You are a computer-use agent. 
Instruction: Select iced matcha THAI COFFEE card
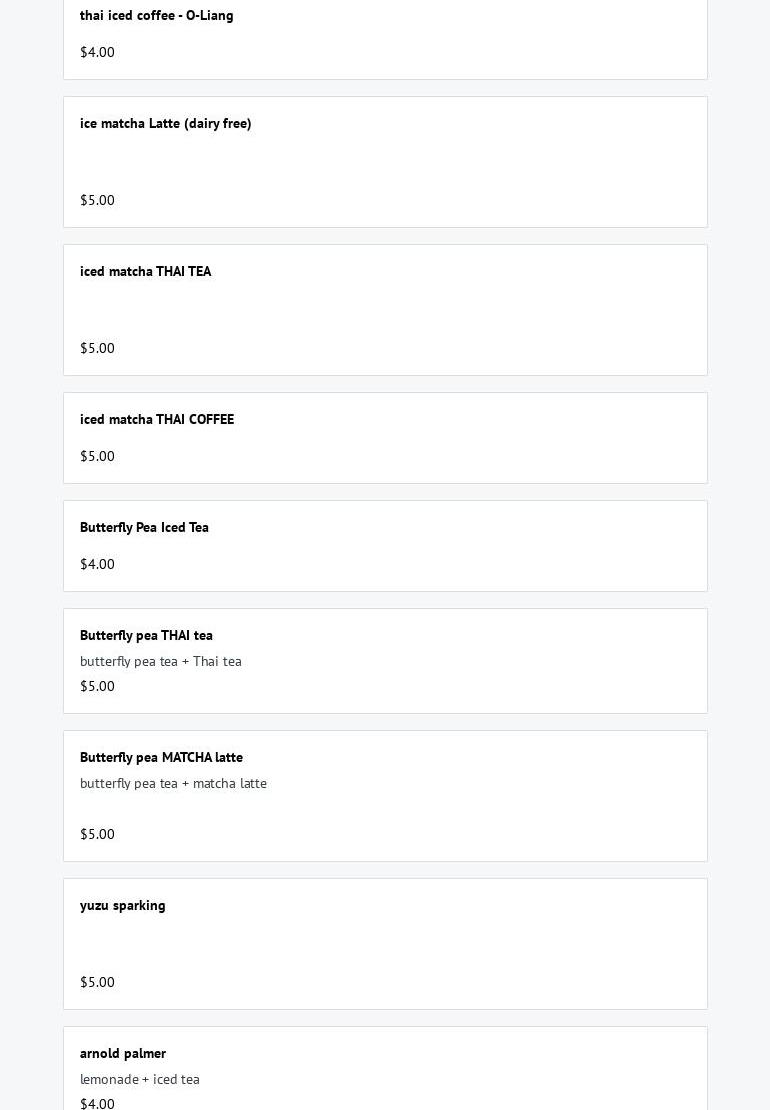pyautogui.click(x=385, y=438)
